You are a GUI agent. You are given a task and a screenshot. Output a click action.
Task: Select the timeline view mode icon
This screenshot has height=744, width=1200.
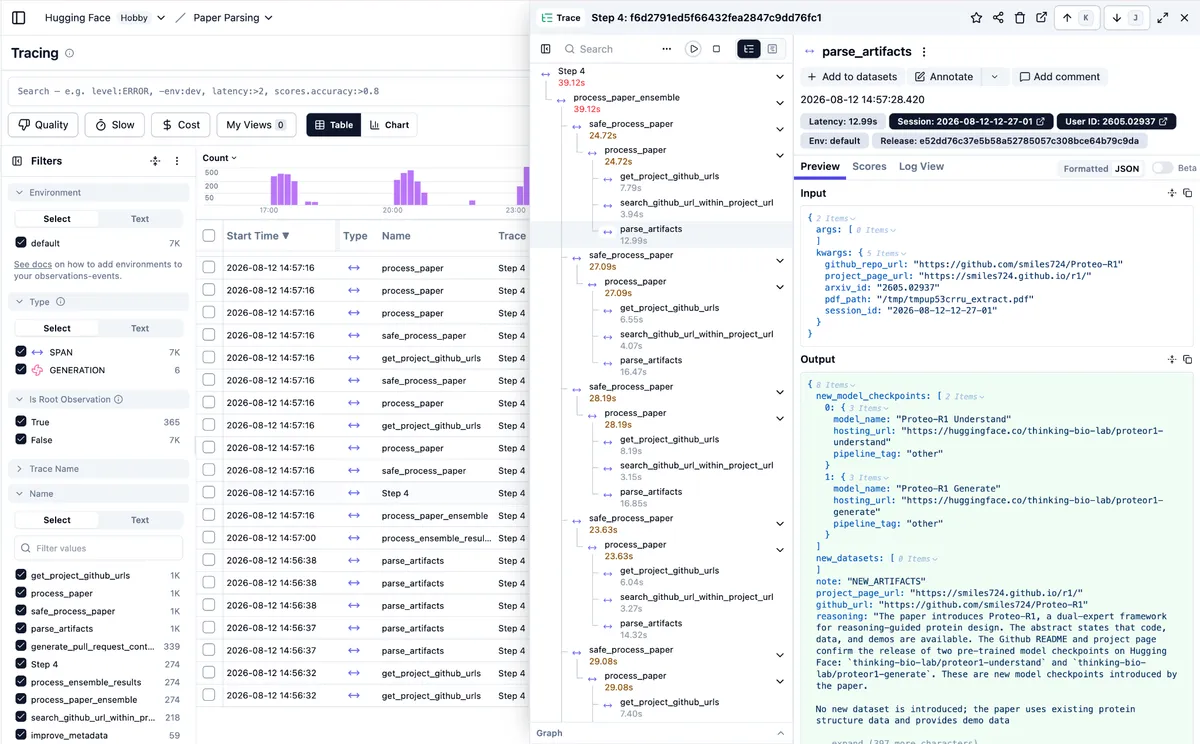(772, 49)
